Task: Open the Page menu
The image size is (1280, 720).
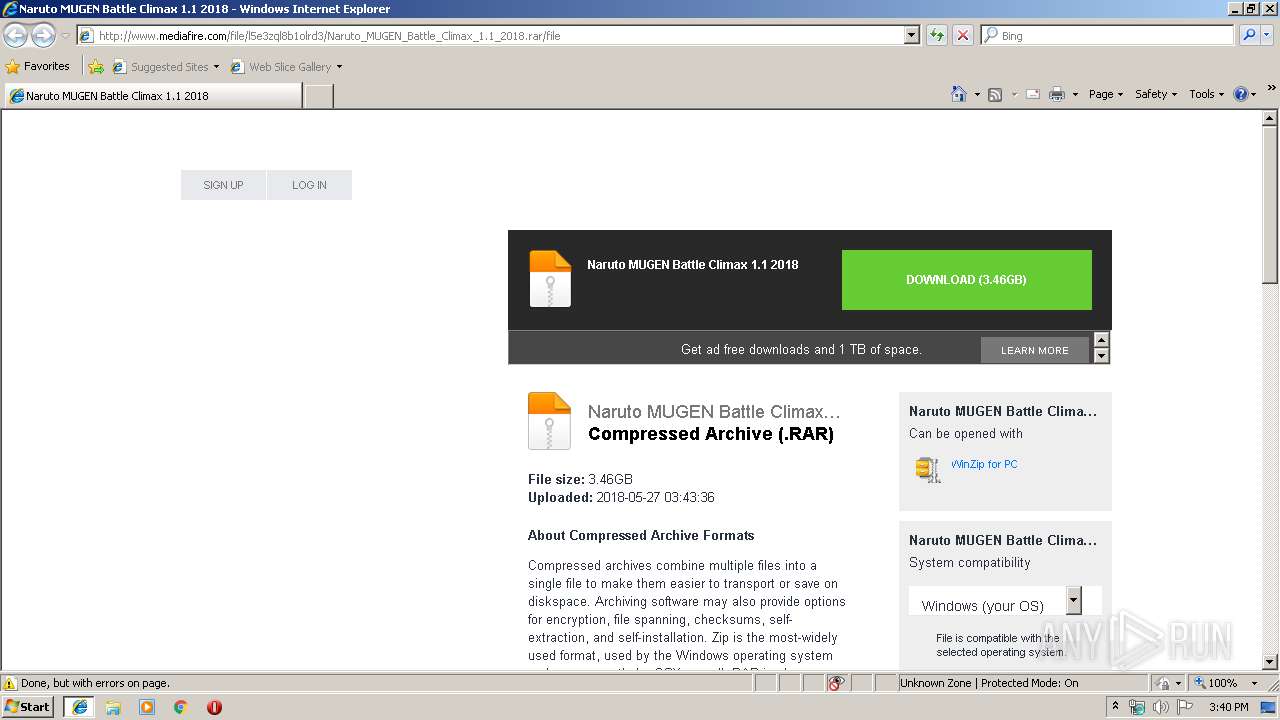Action: click(x=1105, y=94)
